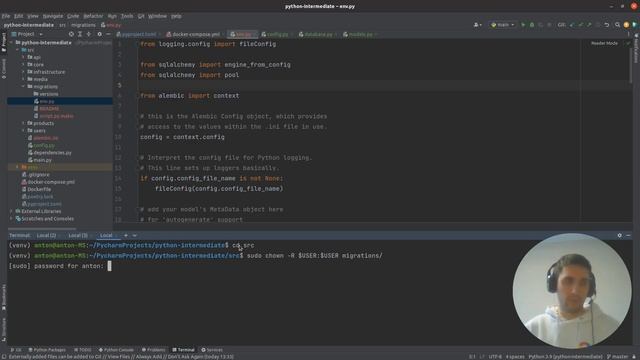Open the Bookmarks side tab
The height and width of the screenshot is (360, 640).
coord(4,297)
